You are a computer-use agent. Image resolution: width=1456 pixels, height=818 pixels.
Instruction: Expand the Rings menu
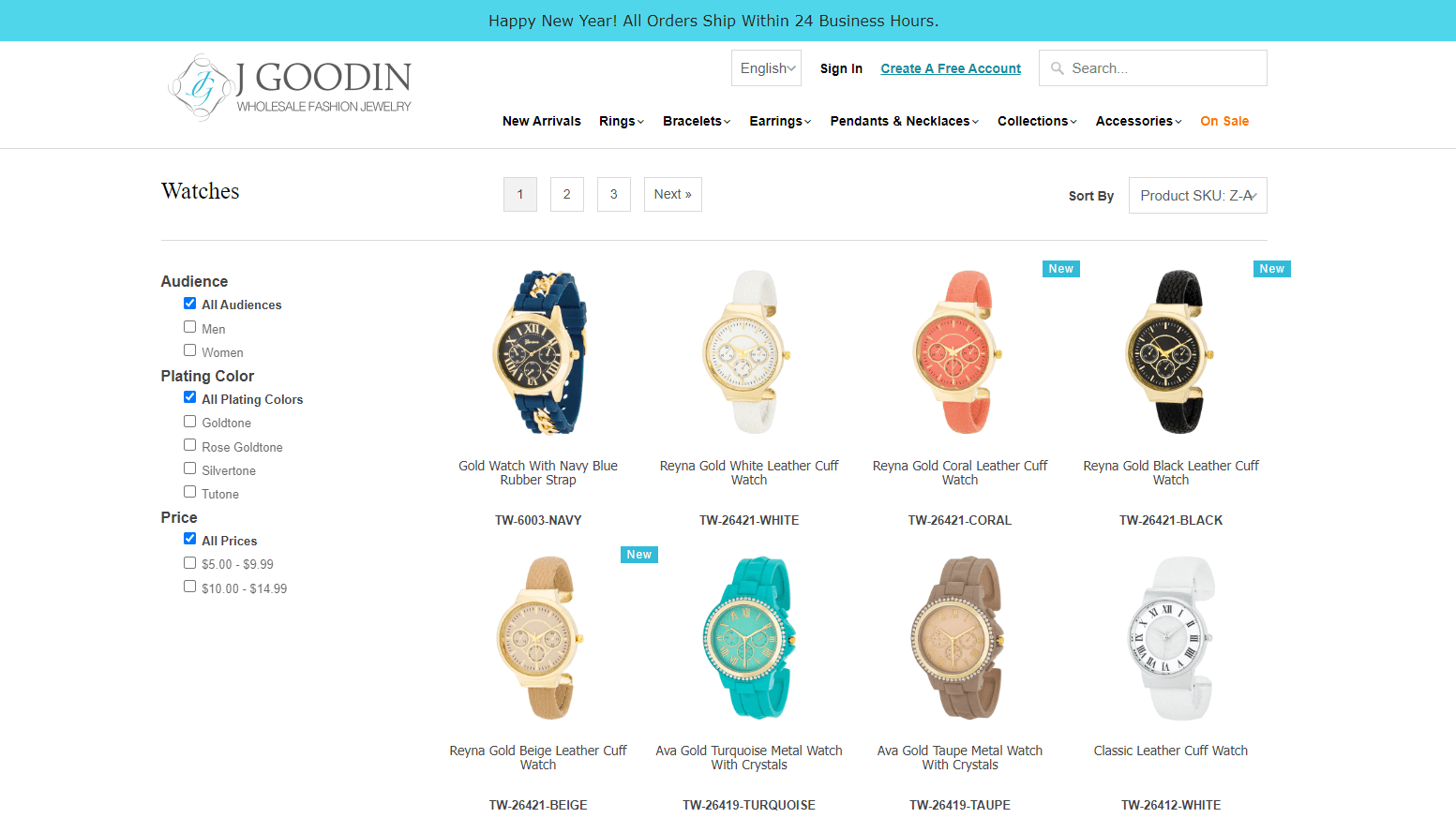coord(622,121)
